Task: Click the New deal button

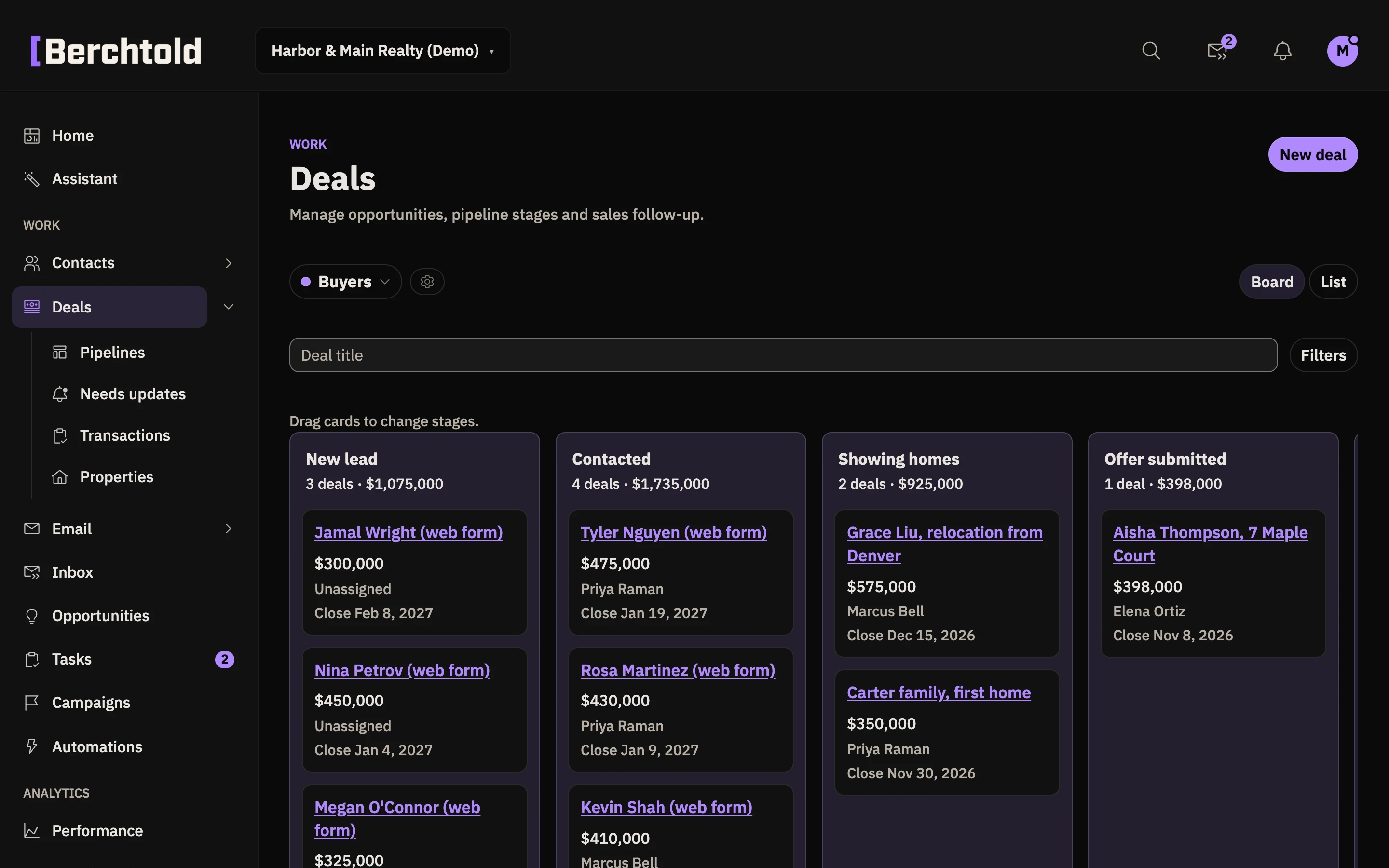Action: point(1313,154)
